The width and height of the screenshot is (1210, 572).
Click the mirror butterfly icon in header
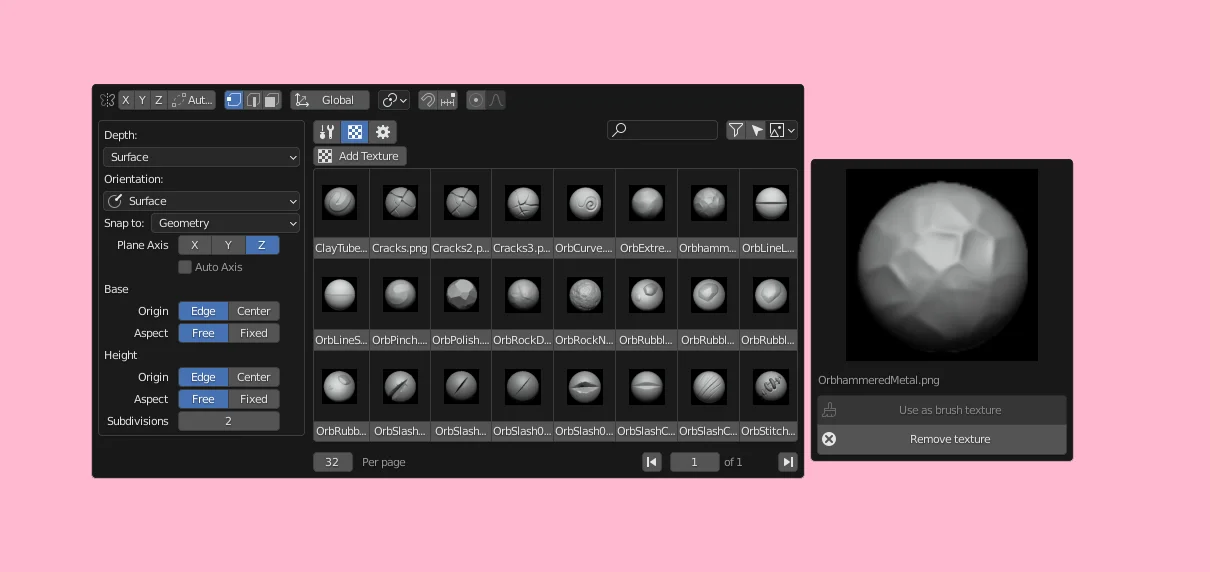tap(107, 100)
